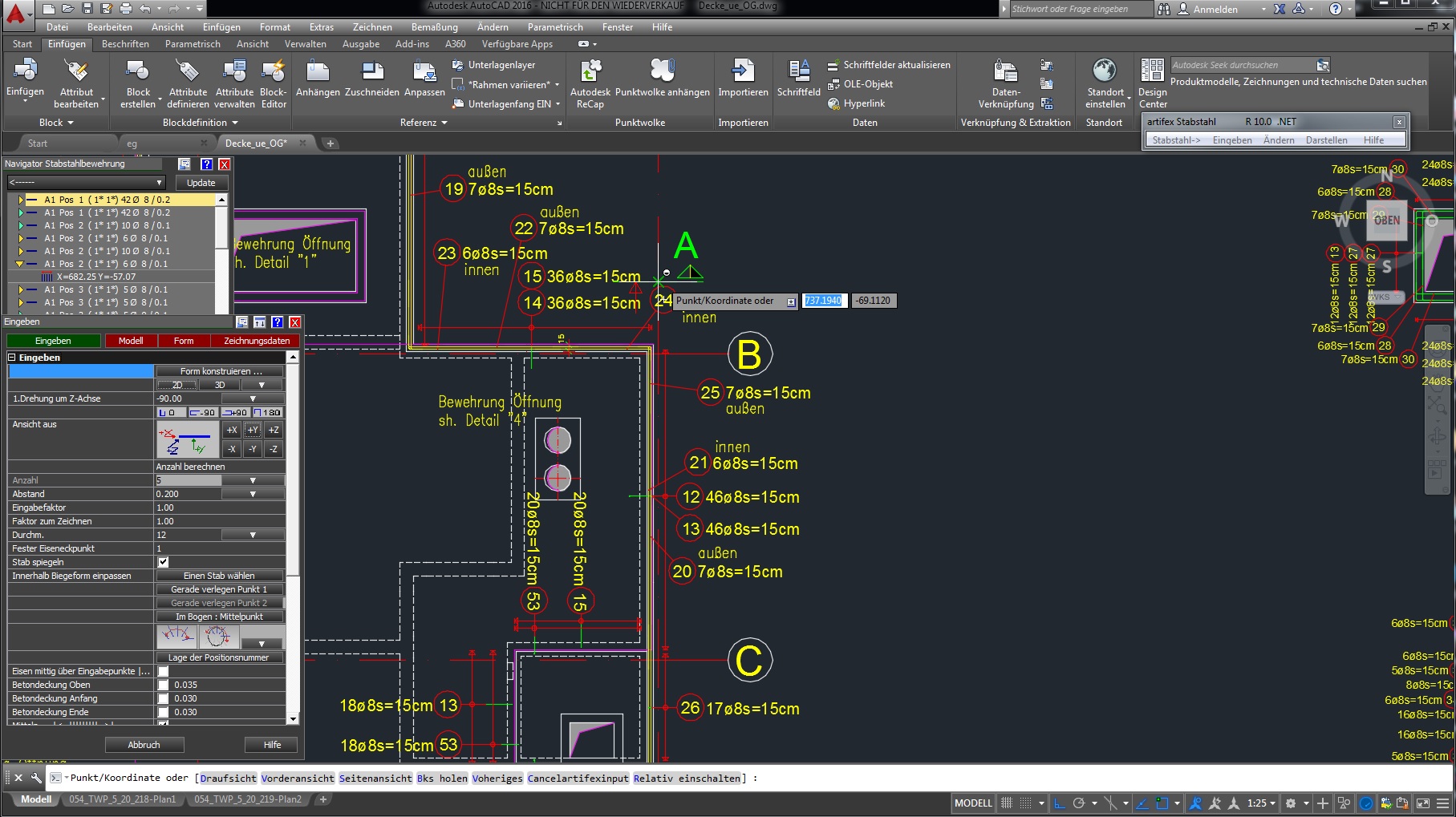Click Update in the Navigator Stabstahlbewehrung panel

(x=201, y=182)
